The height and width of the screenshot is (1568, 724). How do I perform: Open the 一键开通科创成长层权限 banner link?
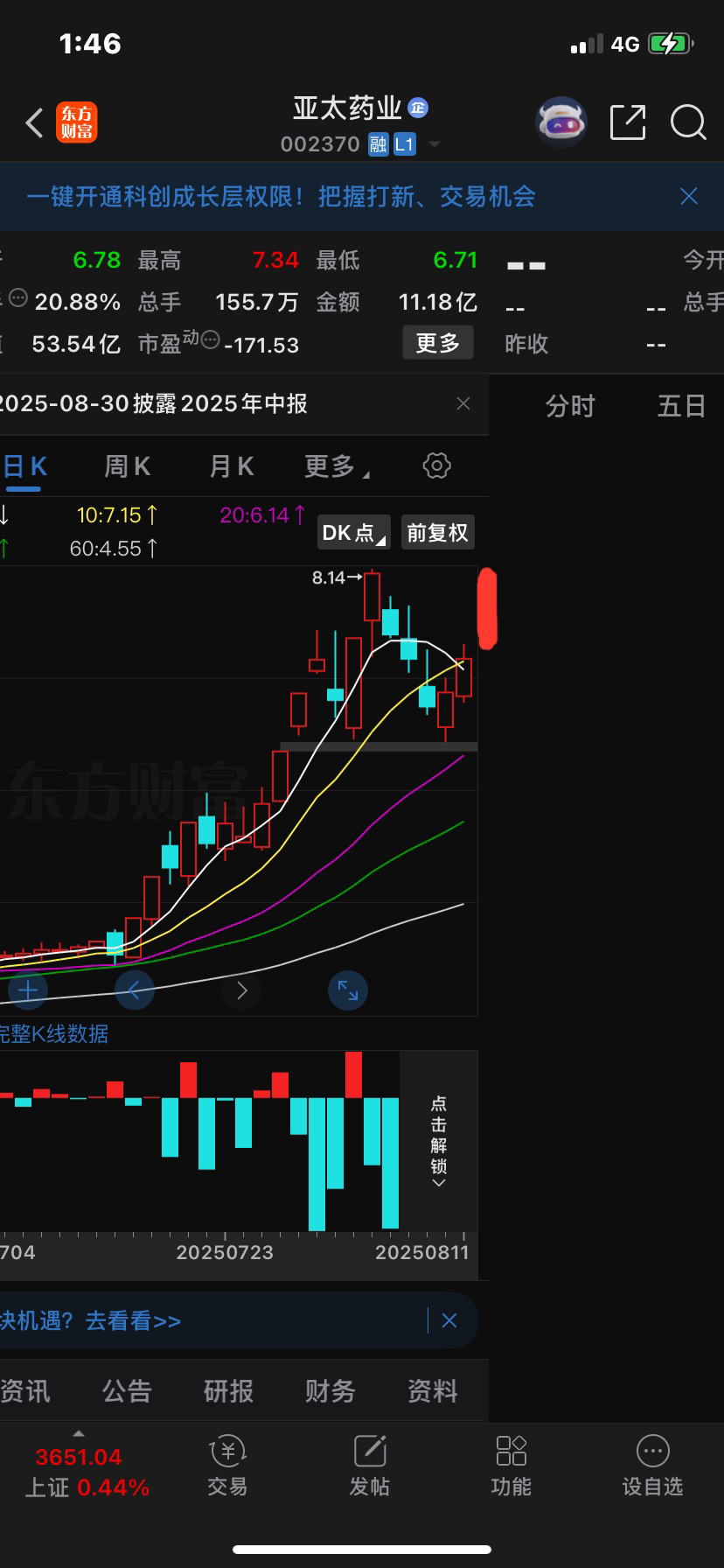pos(281,196)
